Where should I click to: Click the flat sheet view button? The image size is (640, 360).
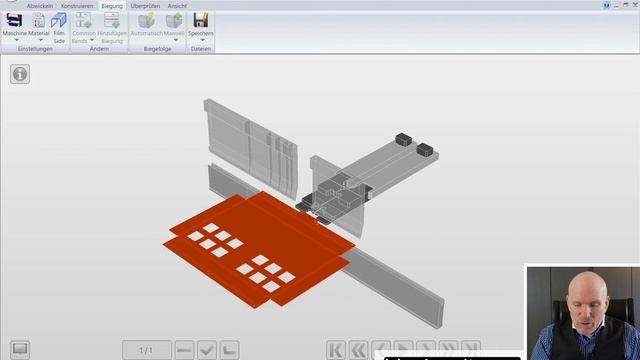coord(184,350)
